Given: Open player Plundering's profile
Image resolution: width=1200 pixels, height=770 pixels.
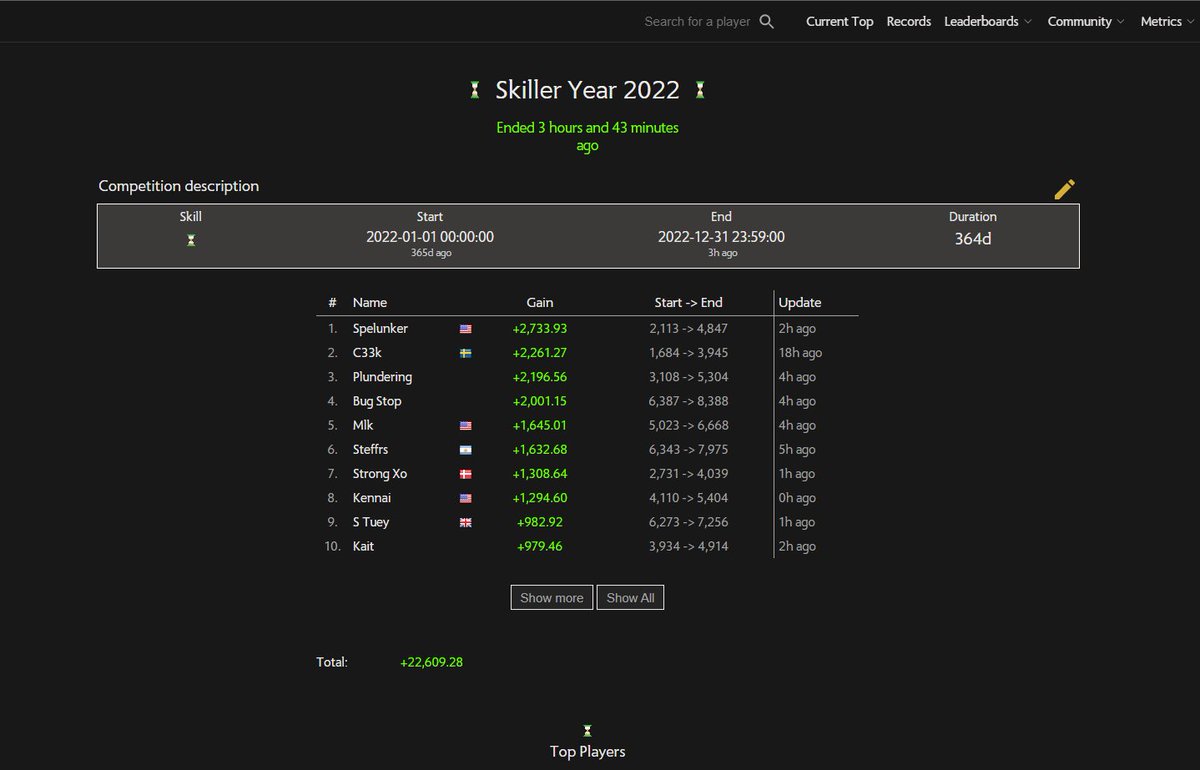Looking at the screenshot, I should click(382, 377).
